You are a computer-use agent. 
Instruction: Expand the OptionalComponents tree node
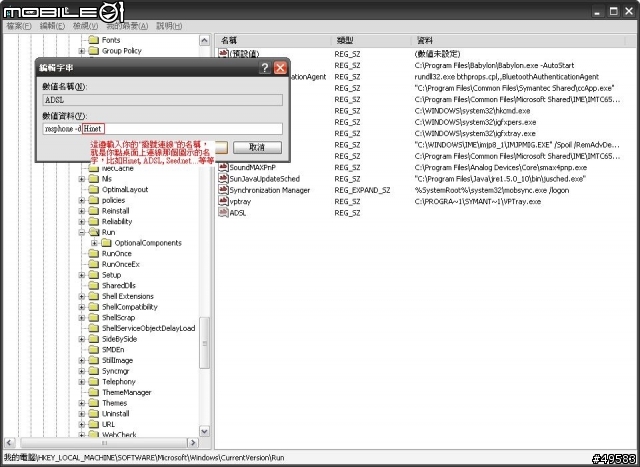[94, 243]
